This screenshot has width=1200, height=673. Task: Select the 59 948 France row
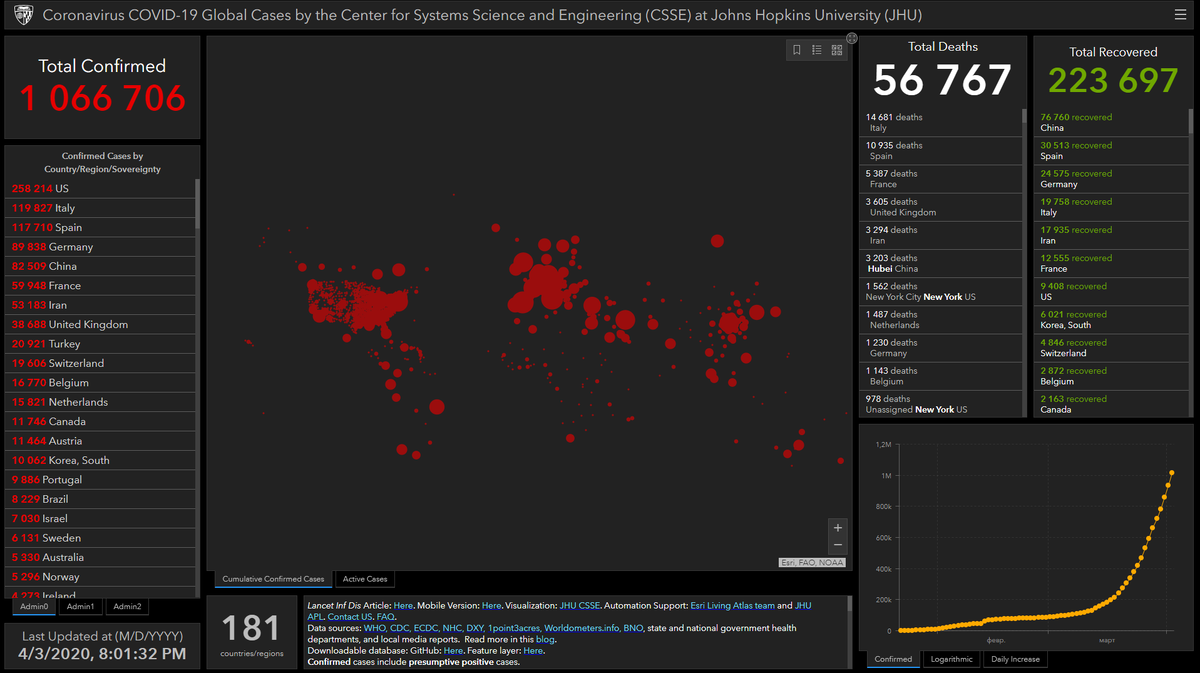pos(100,285)
